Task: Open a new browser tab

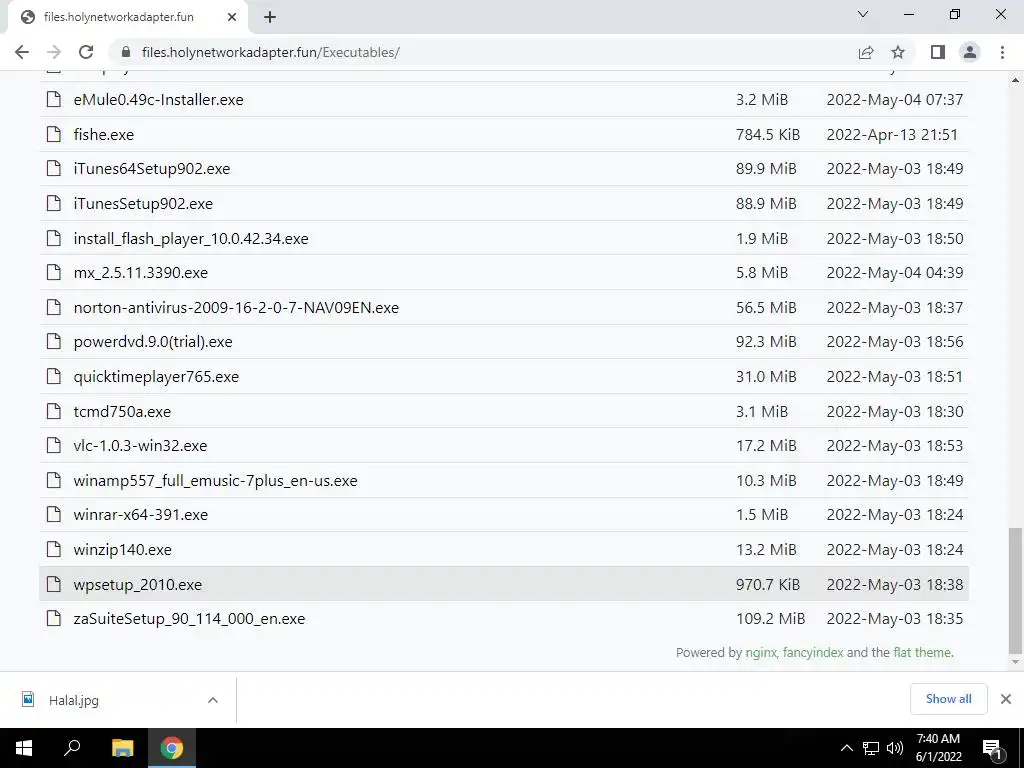Action: [270, 18]
